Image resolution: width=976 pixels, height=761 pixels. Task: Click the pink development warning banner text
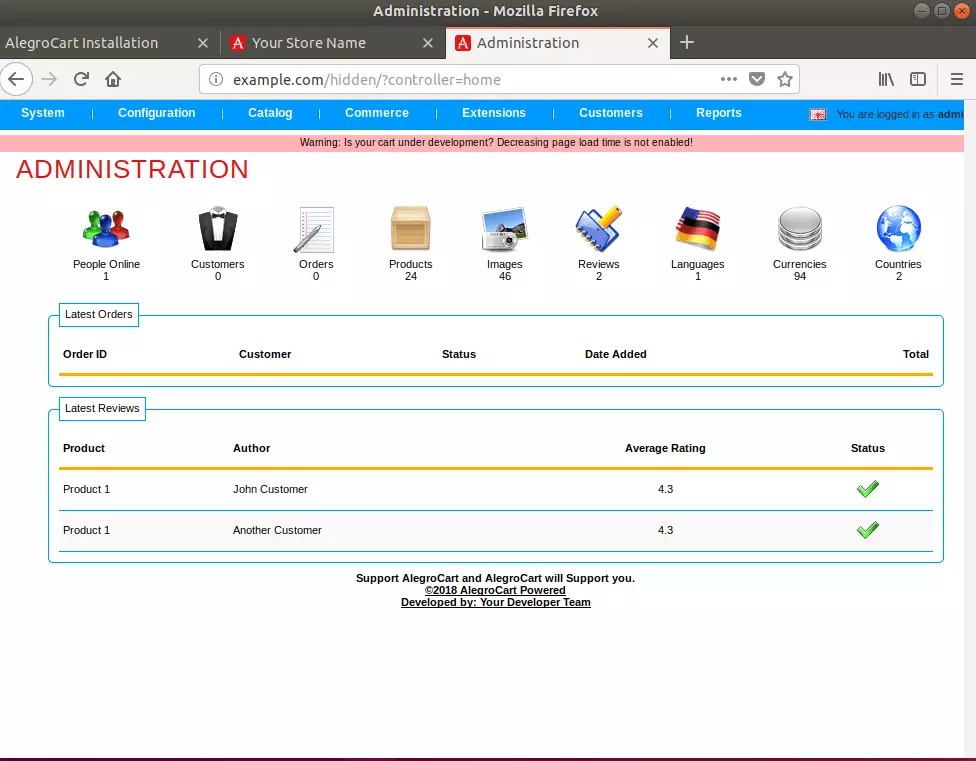[496, 142]
